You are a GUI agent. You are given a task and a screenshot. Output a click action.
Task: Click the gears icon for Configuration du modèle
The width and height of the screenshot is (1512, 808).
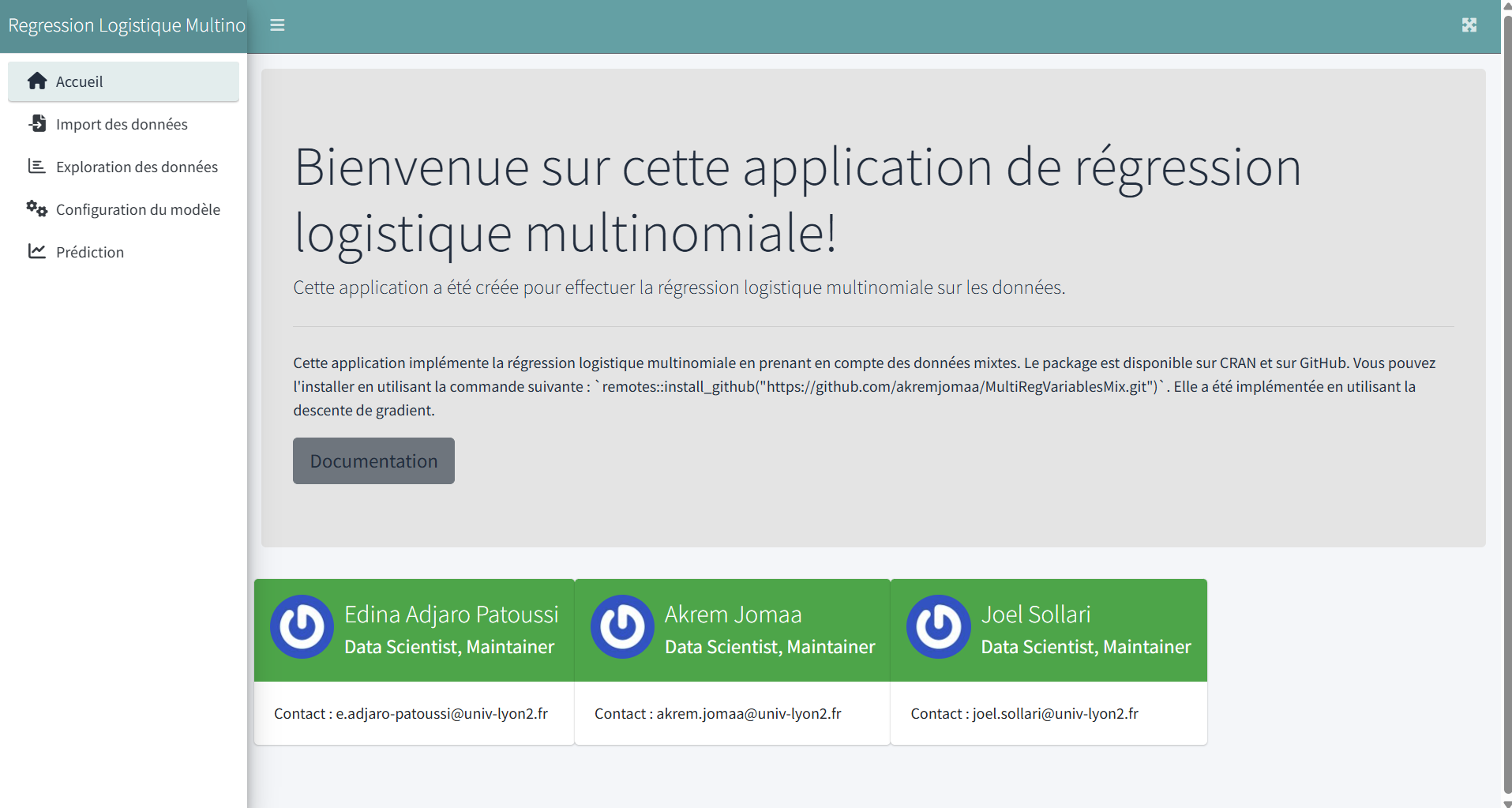click(37, 209)
